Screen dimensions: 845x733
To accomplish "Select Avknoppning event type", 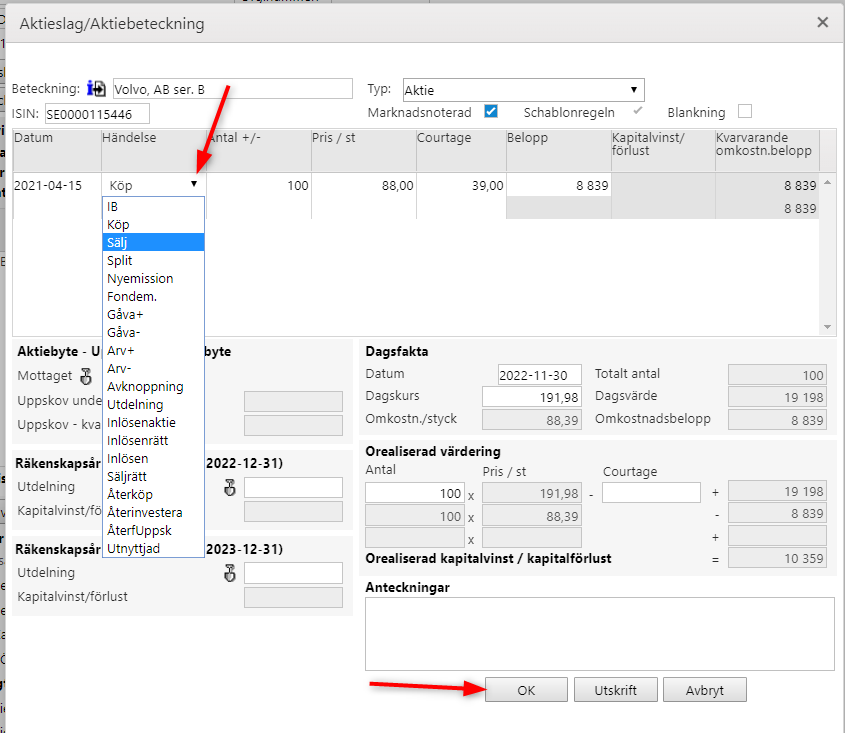I will click(153, 386).
